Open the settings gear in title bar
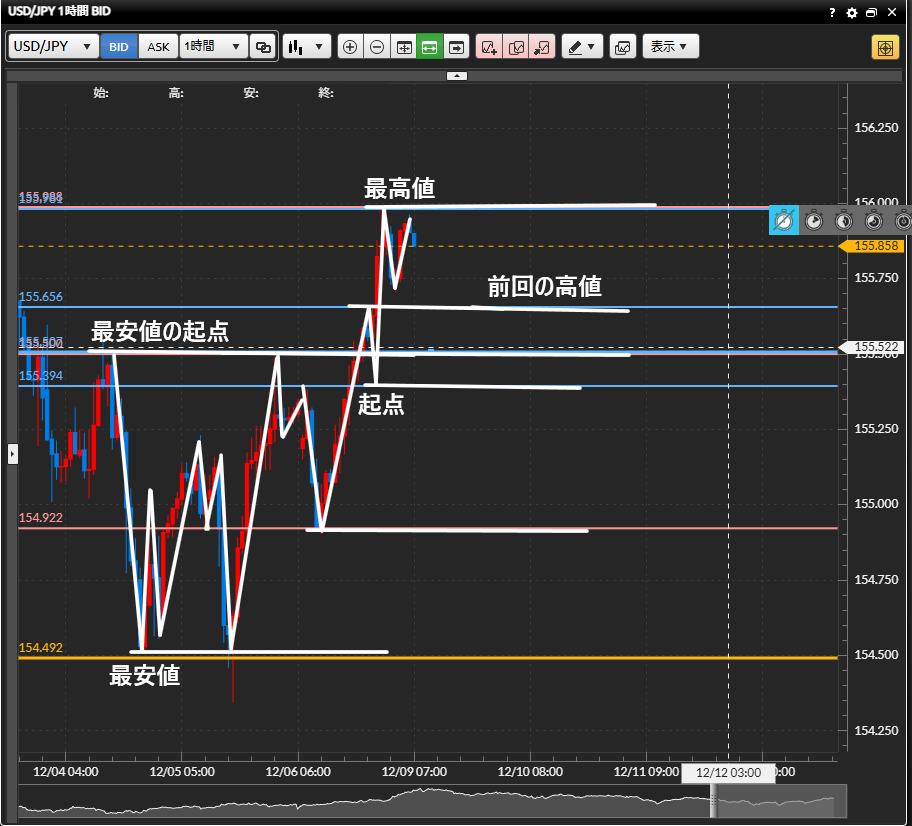The height and width of the screenshot is (826, 912). click(x=852, y=13)
